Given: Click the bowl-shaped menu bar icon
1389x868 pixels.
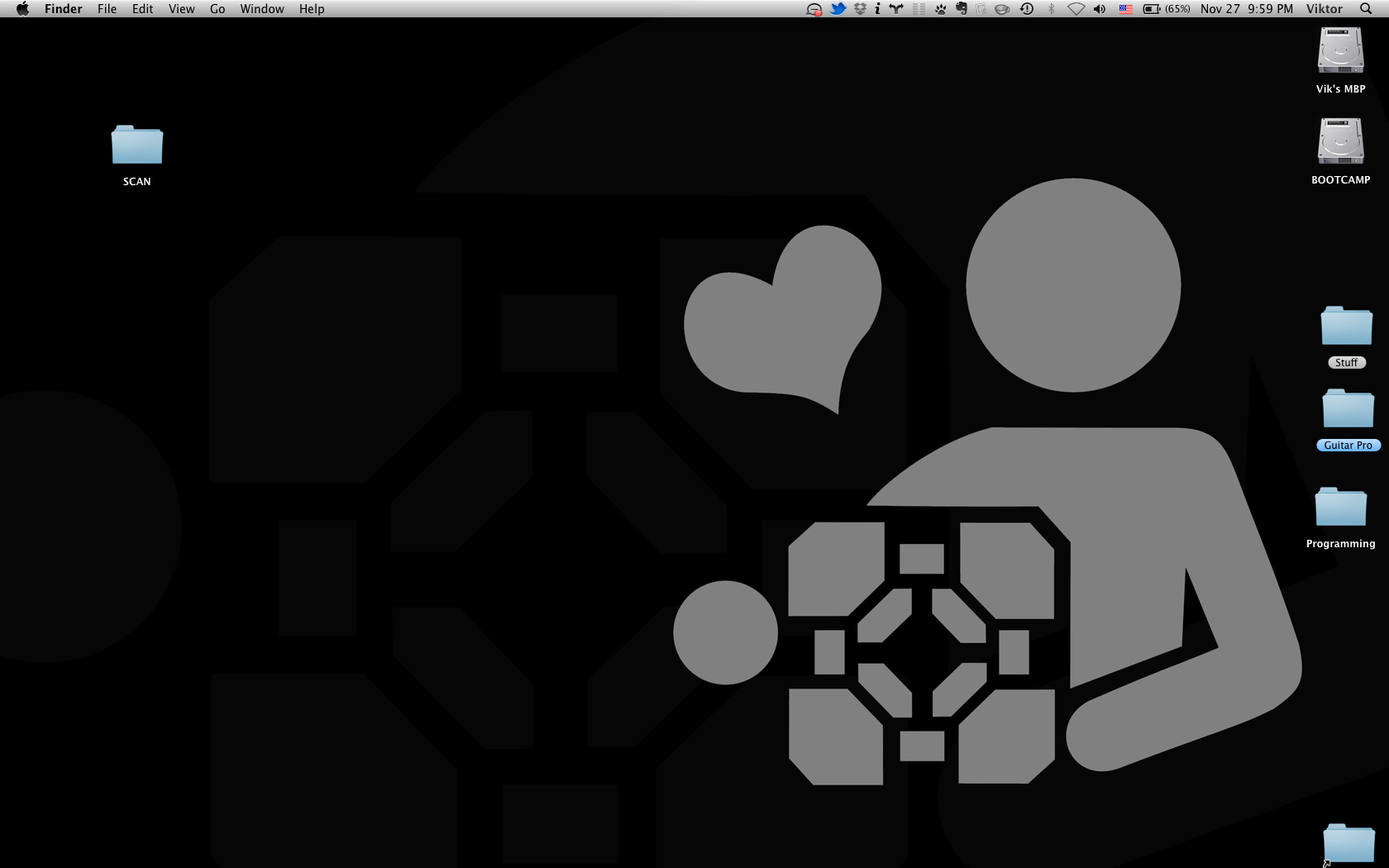Looking at the screenshot, I should click(x=1002, y=9).
